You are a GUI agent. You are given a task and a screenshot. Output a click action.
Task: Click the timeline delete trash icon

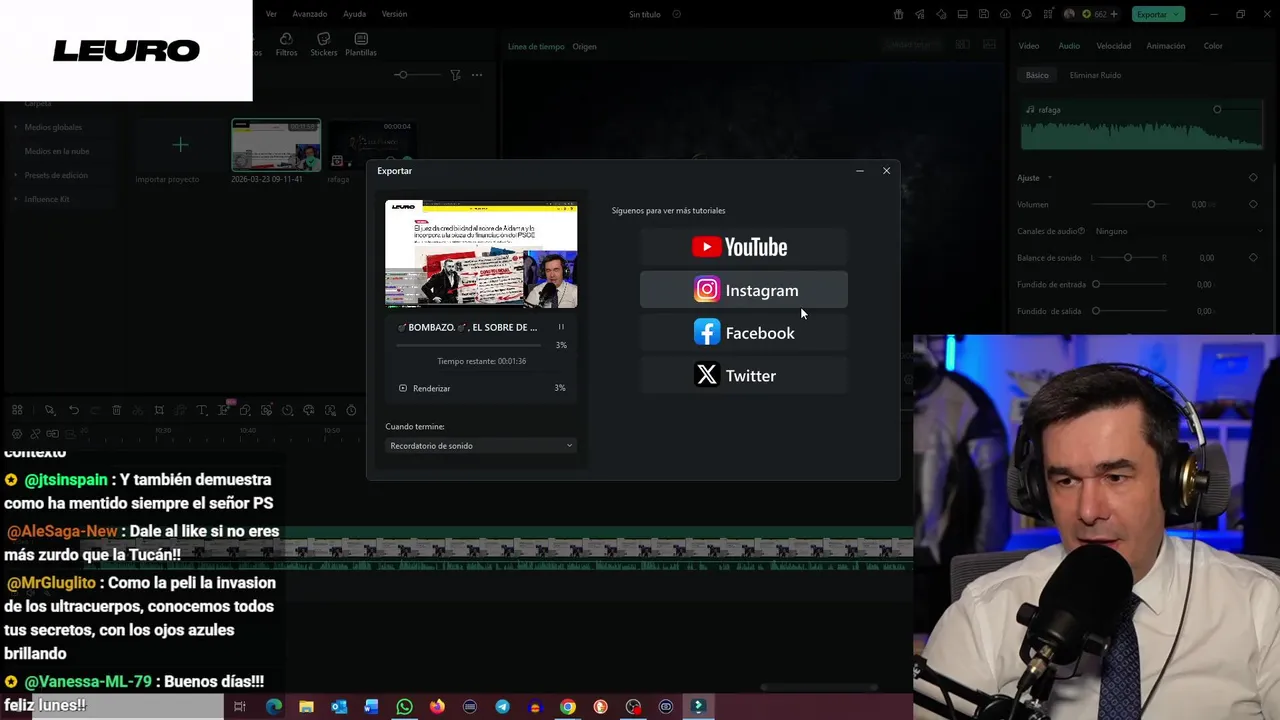tap(116, 410)
